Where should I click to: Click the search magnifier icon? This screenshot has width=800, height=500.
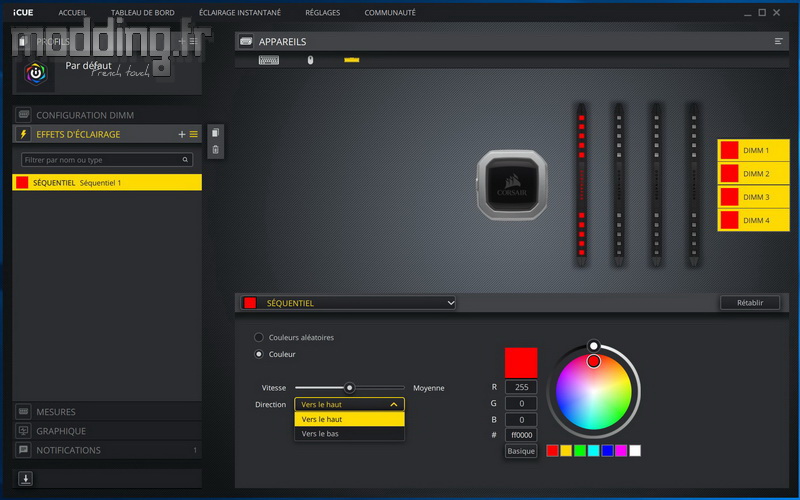pos(185,160)
